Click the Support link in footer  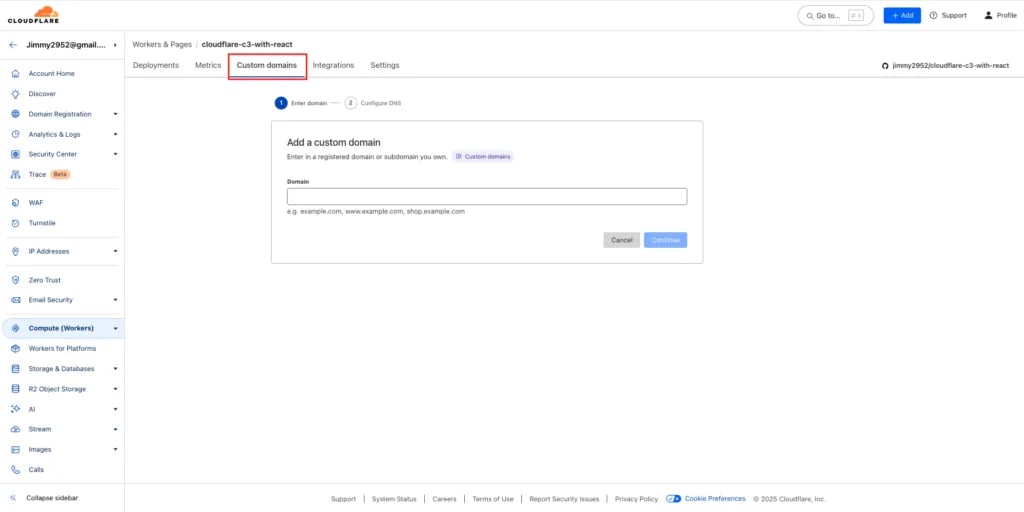pyautogui.click(x=344, y=499)
